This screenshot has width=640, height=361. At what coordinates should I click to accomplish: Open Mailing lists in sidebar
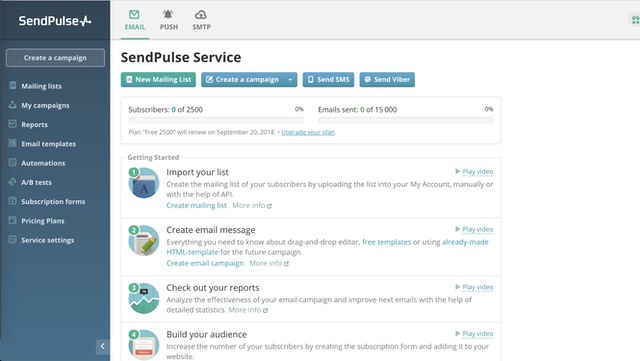point(41,86)
